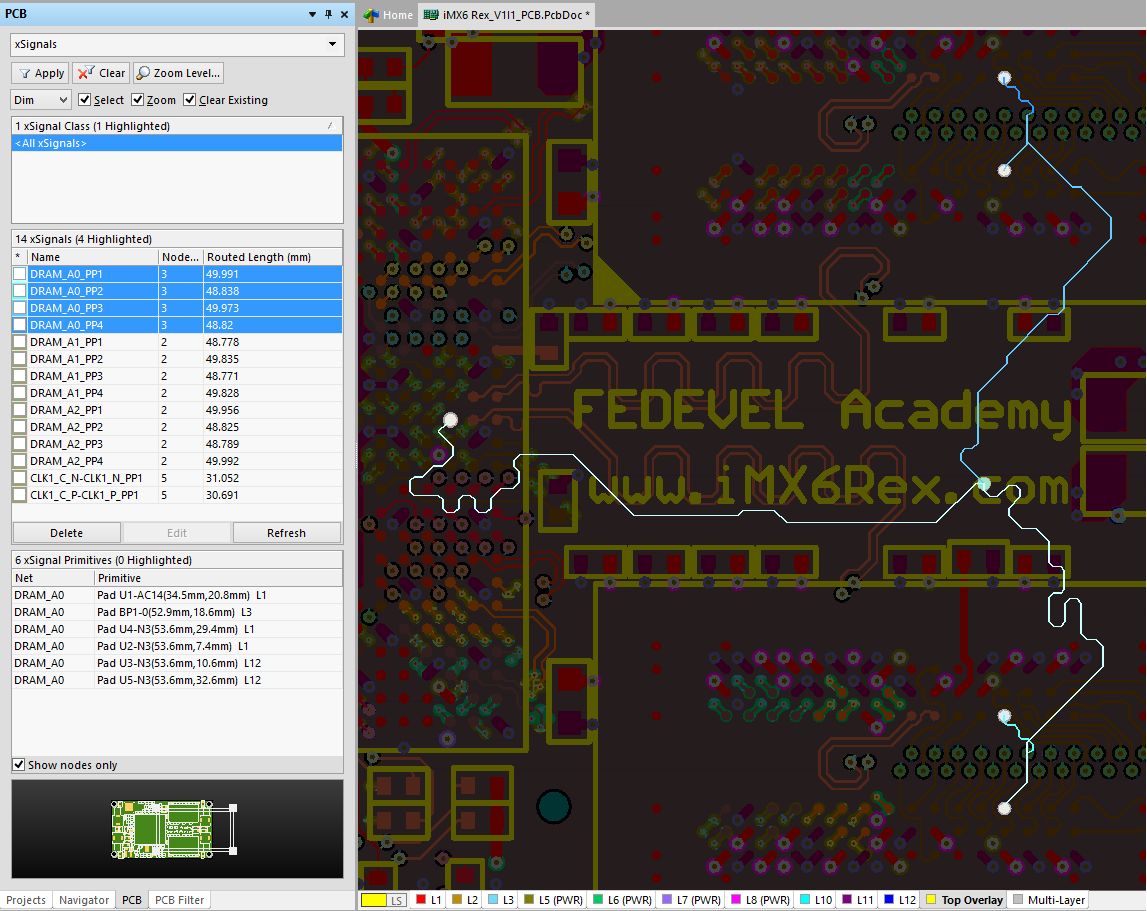
Task: Close the PCB panel
Action: click(x=345, y=14)
